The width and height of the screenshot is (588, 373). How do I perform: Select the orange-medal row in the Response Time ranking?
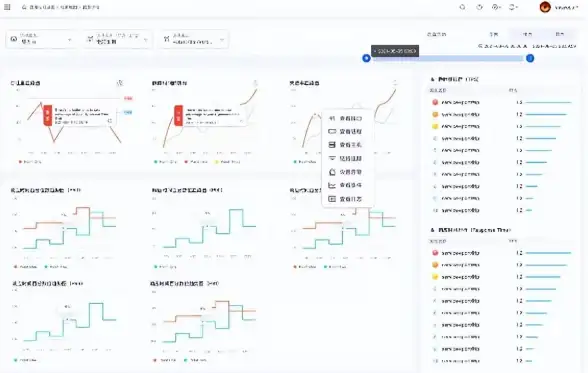502,265
